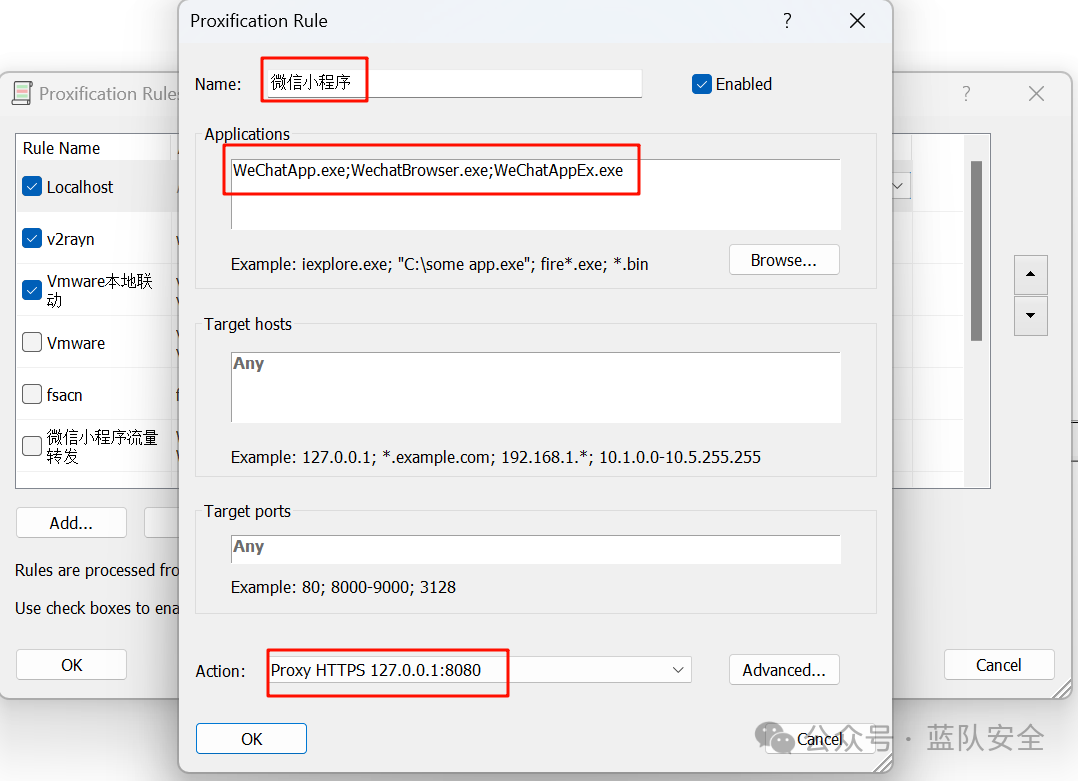Click the vertical scrollbar in the rules list
The width and height of the screenshot is (1078, 781).
[x=976, y=251]
